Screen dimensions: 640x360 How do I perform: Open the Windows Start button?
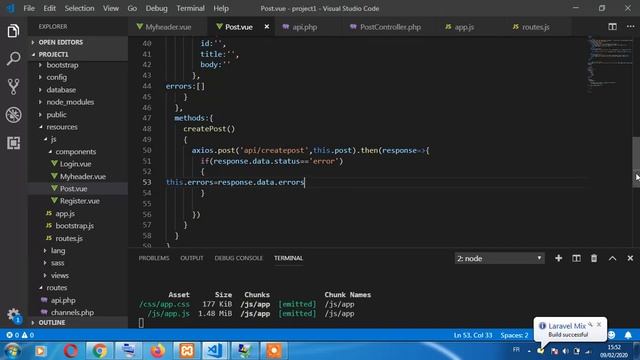12,351
